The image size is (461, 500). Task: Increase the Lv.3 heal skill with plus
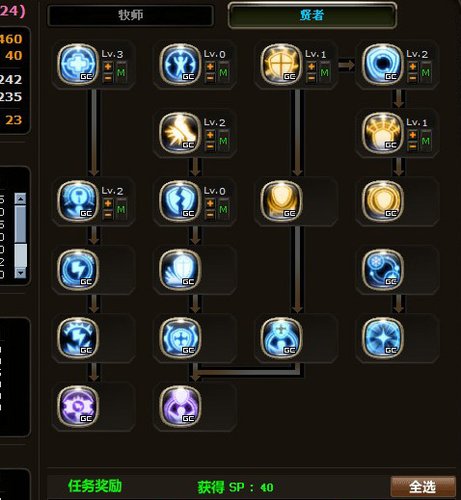pos(108,67)
